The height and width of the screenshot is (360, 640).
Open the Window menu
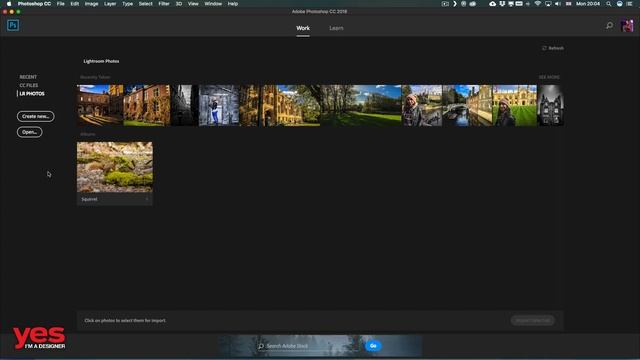pyautogui.click(x=213, y=4)
